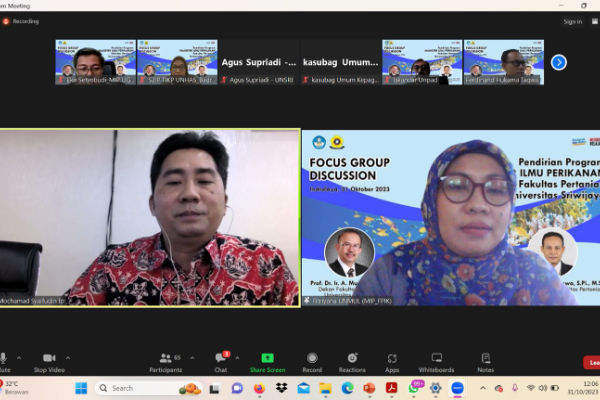Screen dimensions: 600x400
Task: Open Task View on the taskbar
Action: click(214, 389)
